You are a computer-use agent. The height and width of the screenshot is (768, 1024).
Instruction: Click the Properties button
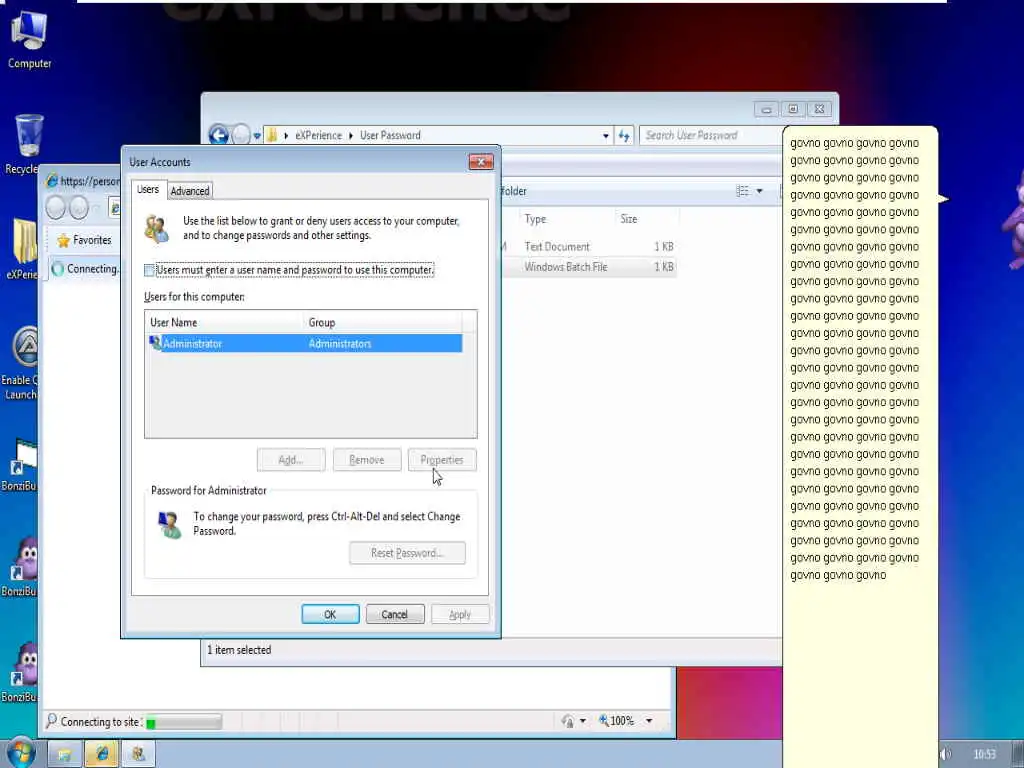[x=442, y=460]
